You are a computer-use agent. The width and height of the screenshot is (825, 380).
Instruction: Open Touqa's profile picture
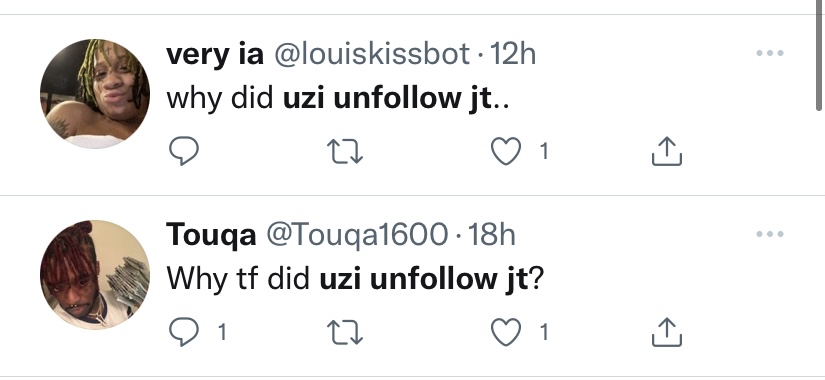coord(95,275)
